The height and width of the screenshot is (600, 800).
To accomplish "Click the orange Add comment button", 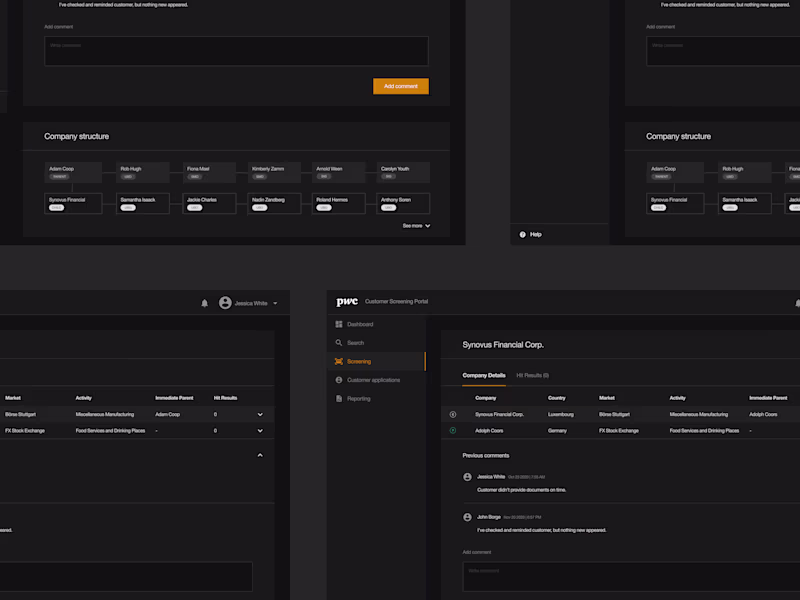I will (x=401, y=86).
